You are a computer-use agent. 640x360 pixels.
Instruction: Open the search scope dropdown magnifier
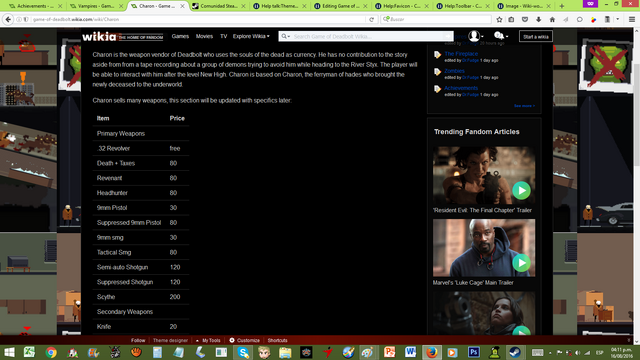point(285,36)
